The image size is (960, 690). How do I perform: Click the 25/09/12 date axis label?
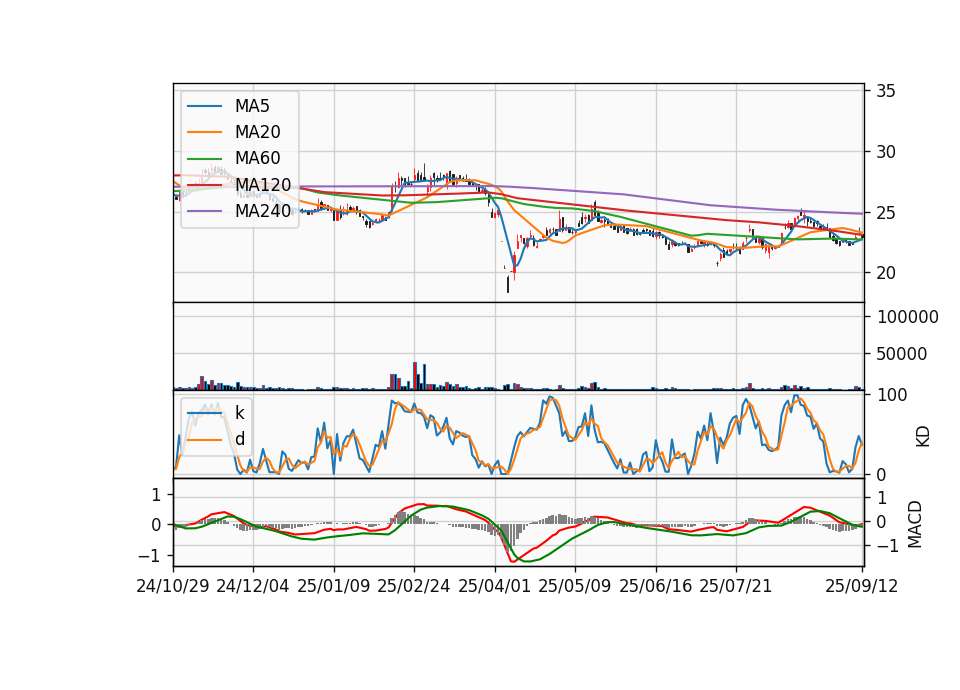tap(862, 586)
